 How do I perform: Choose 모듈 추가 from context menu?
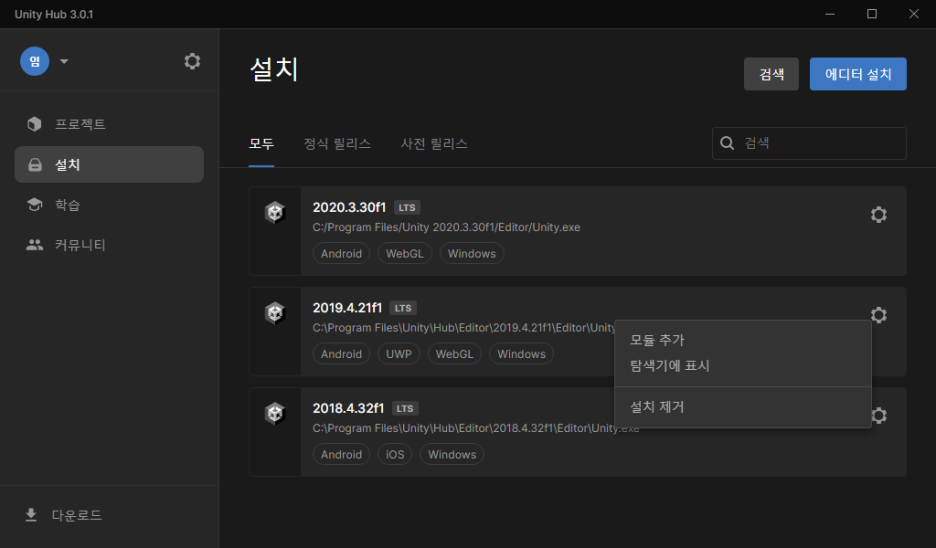coord(743,340)
